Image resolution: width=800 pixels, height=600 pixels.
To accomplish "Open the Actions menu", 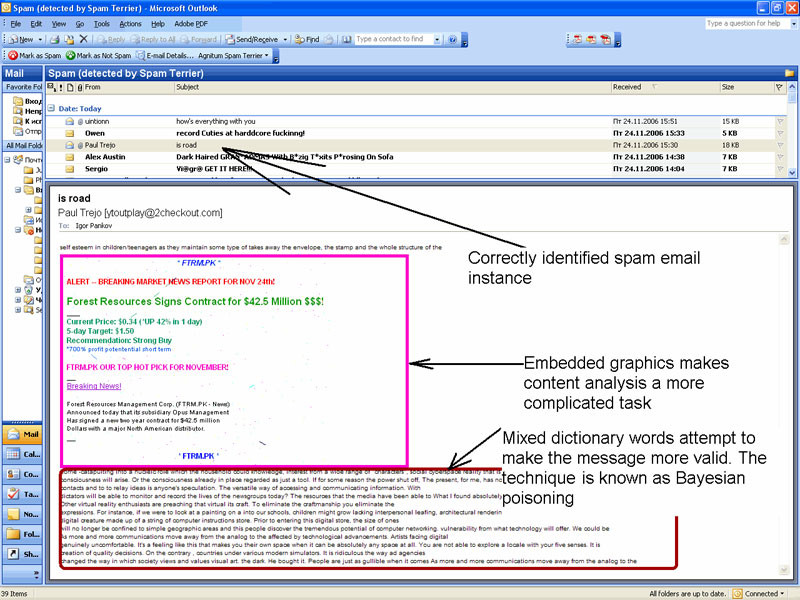I will (x=130, y=24).
